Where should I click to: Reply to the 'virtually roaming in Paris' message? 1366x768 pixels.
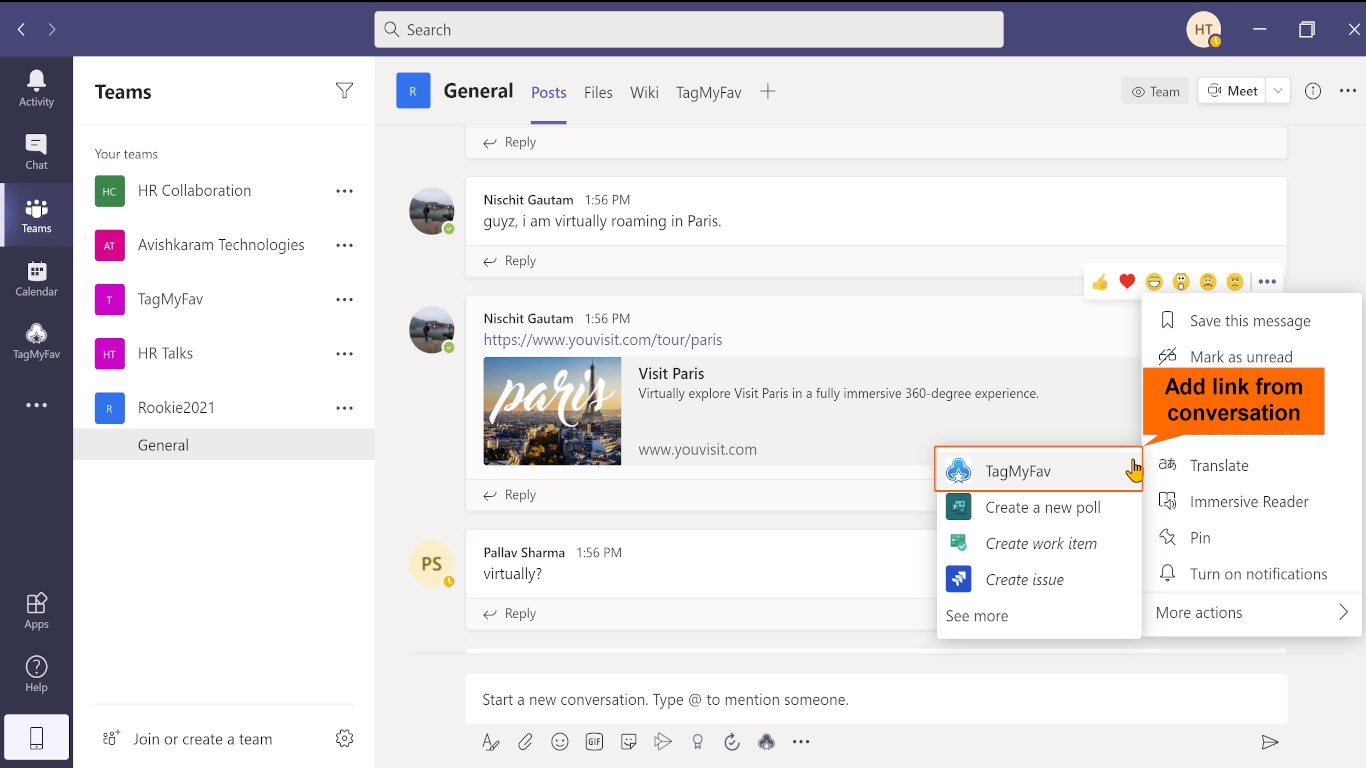point(510,261)
